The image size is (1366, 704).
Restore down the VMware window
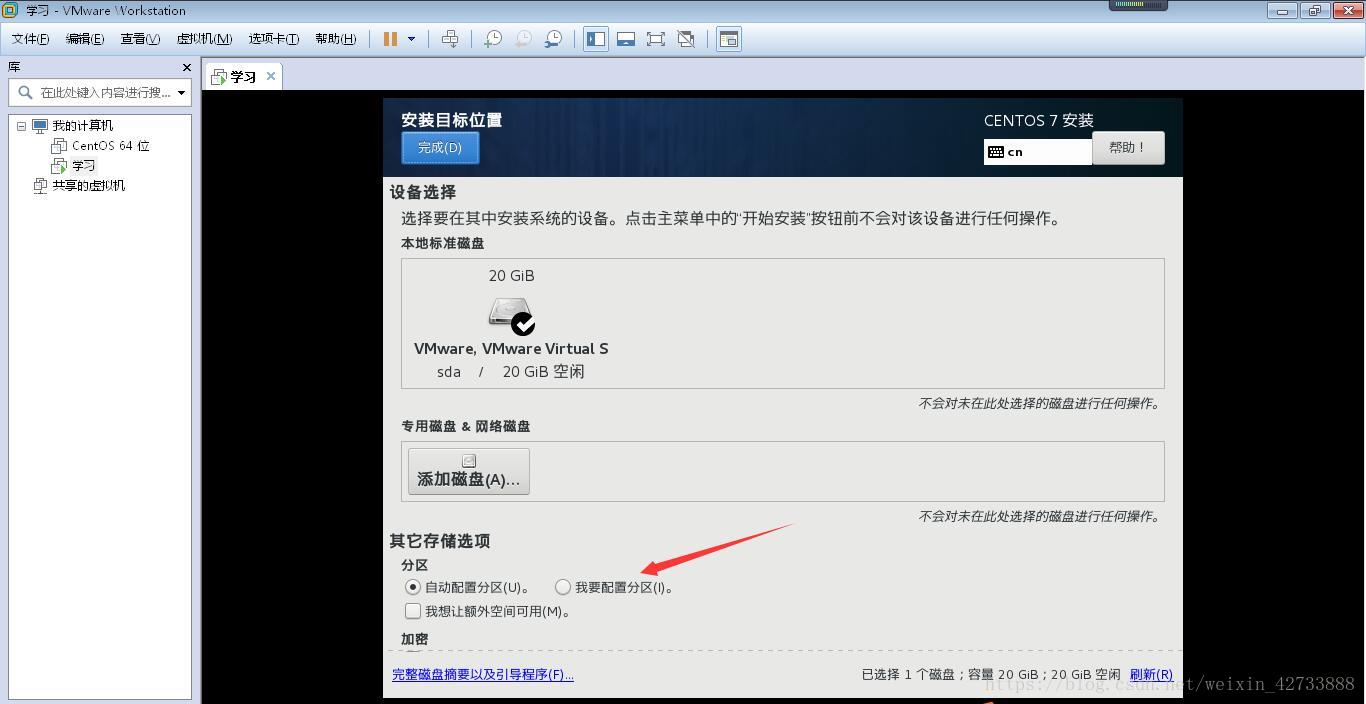coord(1314,10)
